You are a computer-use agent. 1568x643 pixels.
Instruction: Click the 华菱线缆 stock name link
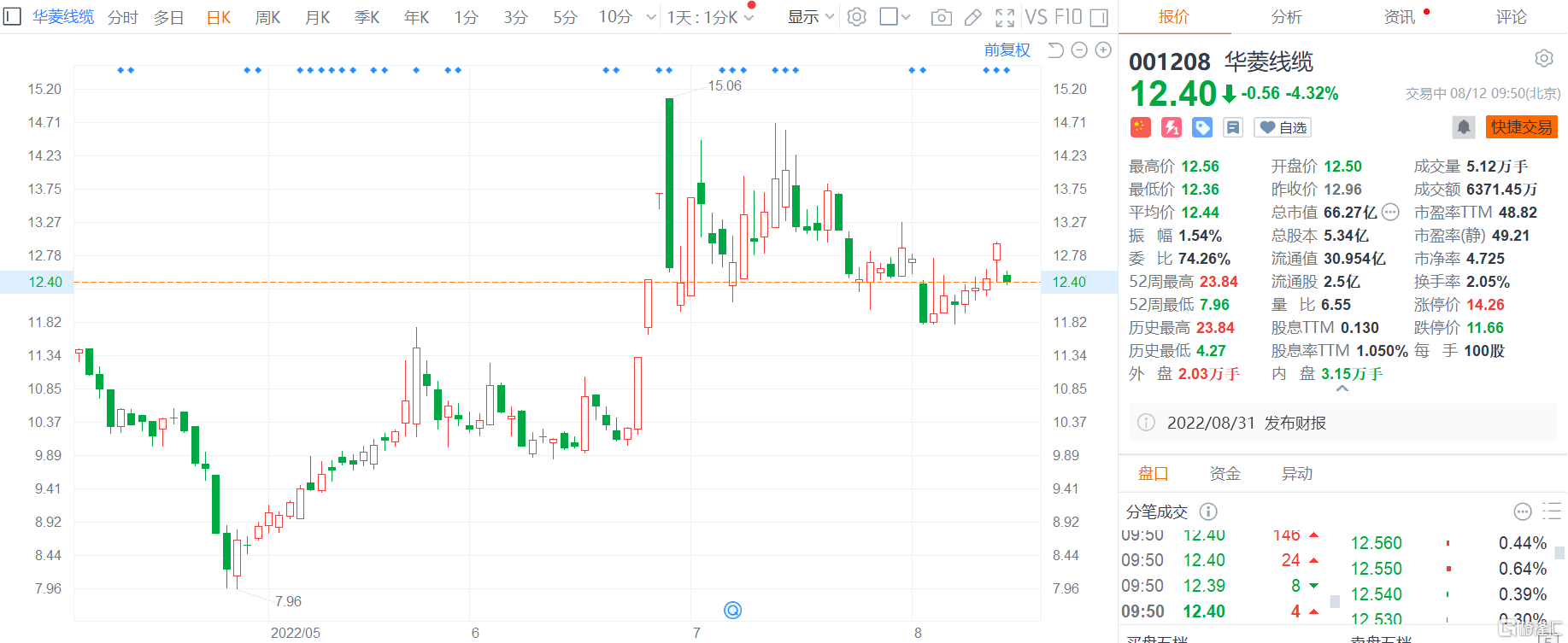coord(63,17)
